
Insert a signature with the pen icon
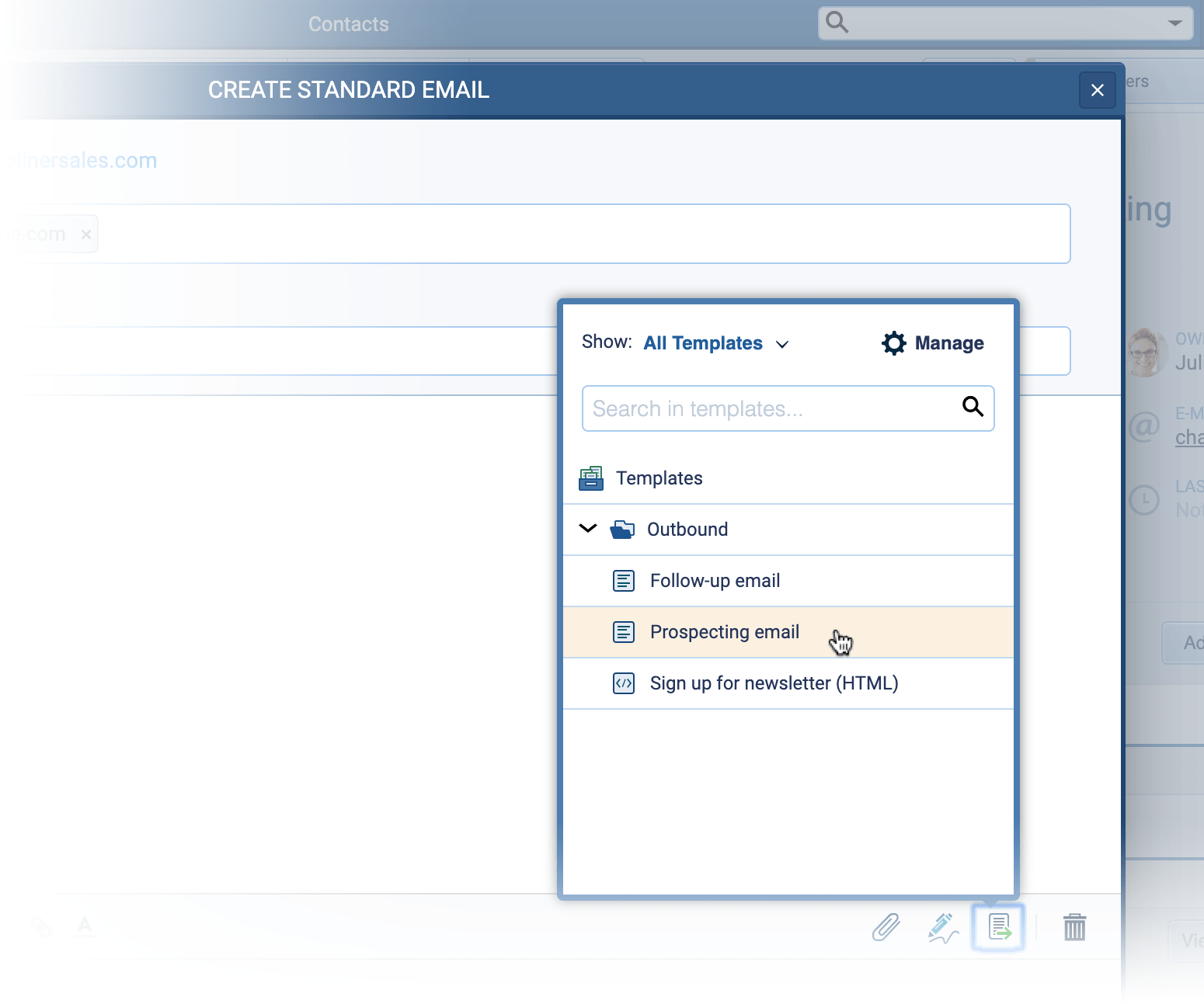[x=942, y=927]
